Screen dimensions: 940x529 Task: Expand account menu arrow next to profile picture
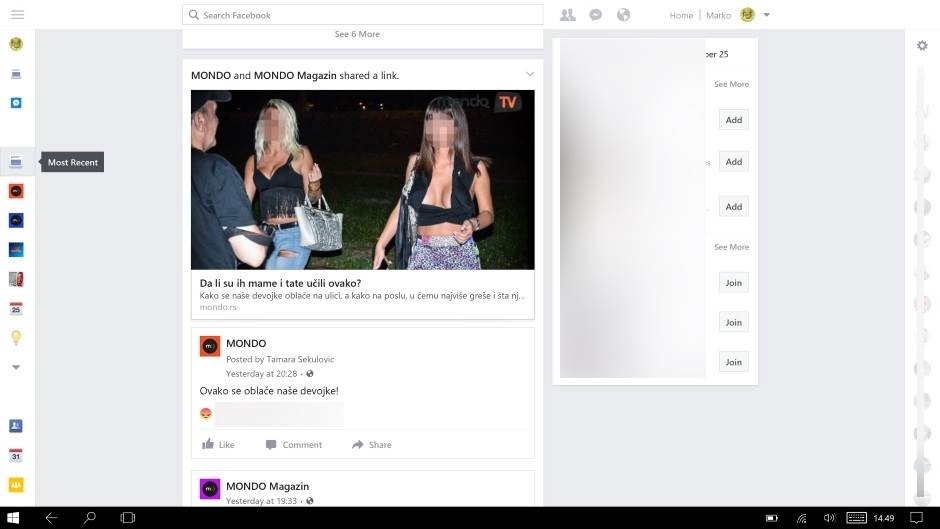(767, 15)
